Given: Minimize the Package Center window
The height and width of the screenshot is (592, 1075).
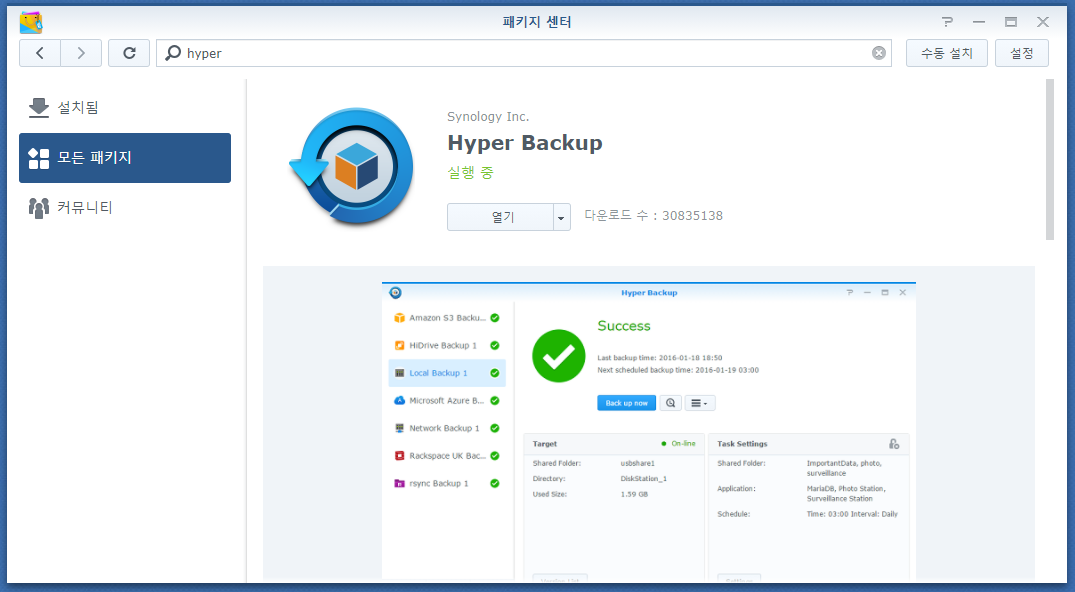Looking at the screenshot, I should [x=979, y=22].
